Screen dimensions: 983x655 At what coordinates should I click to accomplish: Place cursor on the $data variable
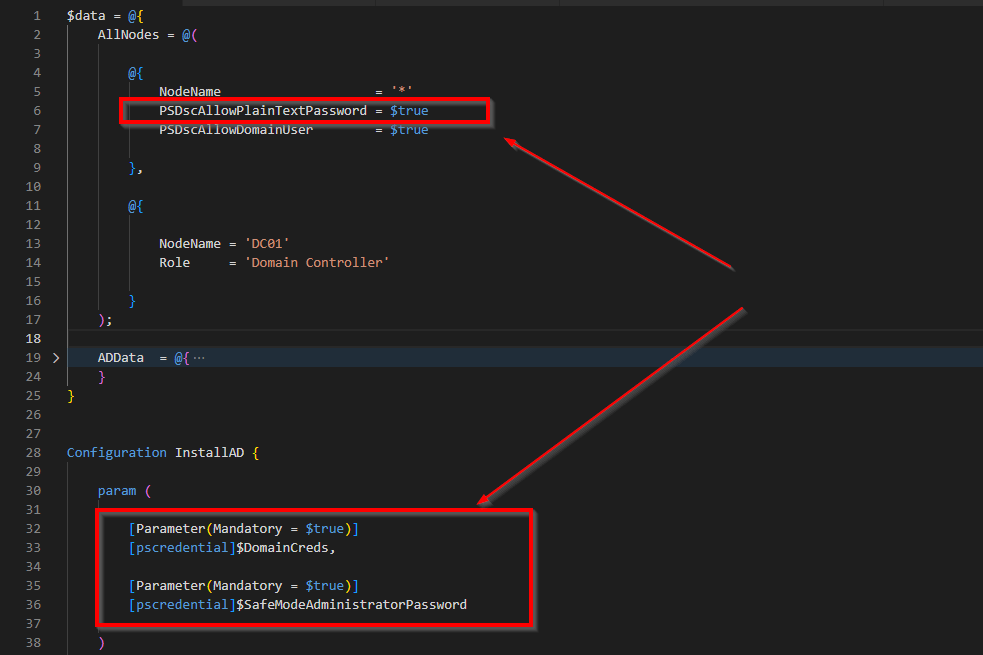pos(86,16)
